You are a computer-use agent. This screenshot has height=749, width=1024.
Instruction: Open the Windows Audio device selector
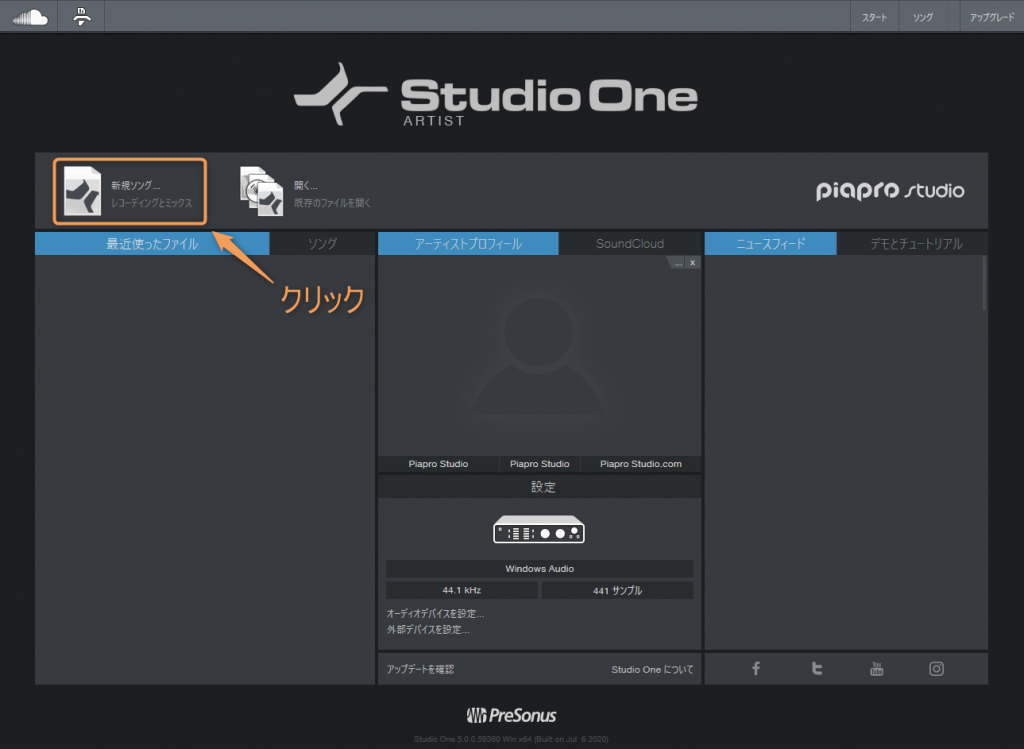[540, 568]
